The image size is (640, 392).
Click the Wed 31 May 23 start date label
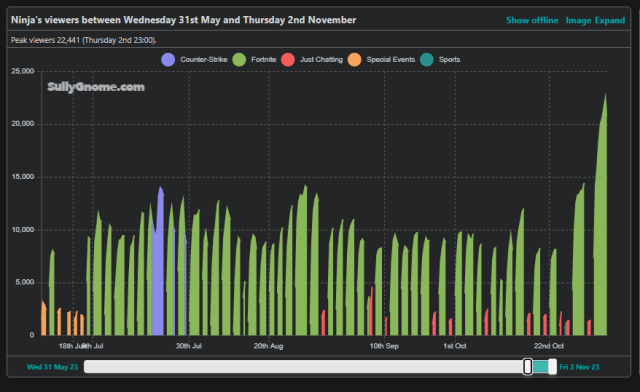[x=52, y=367]
